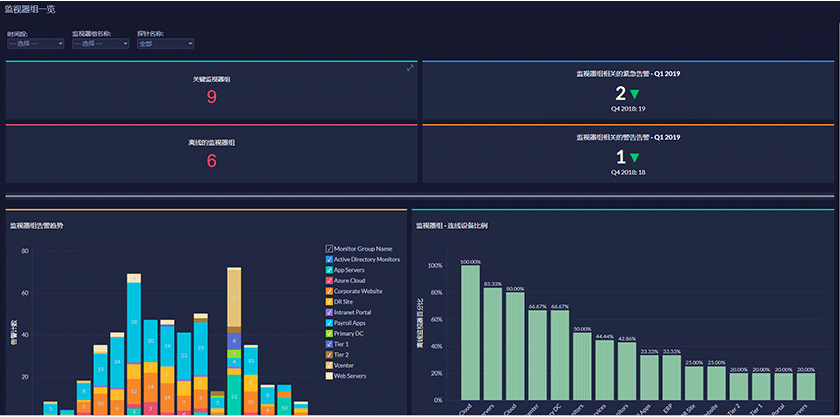Click the 监视器组相关的紧急告警 - Q1 2019 title

click(628, 74)
